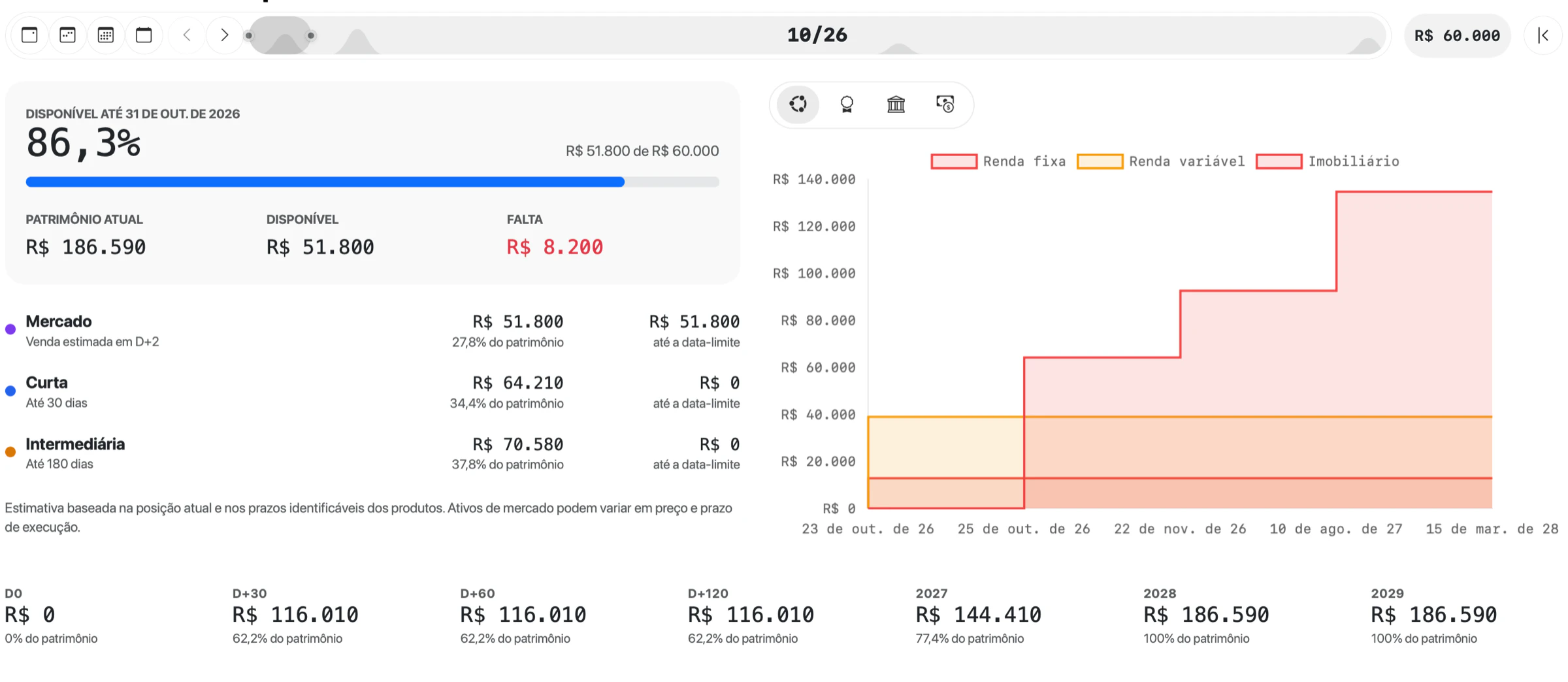The image size is (1568, 682).
Task: Click the 2027 R$ 144.410 projection
Action: point(979,615)
